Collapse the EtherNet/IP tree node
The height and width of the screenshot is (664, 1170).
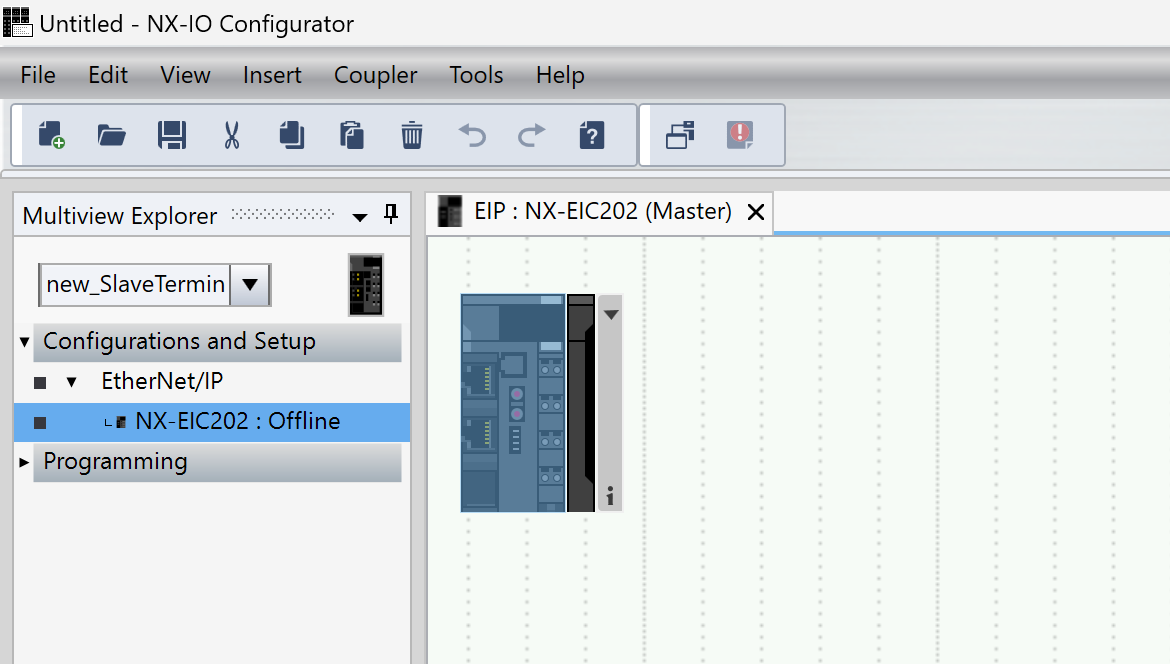click(x=71, y=382)
